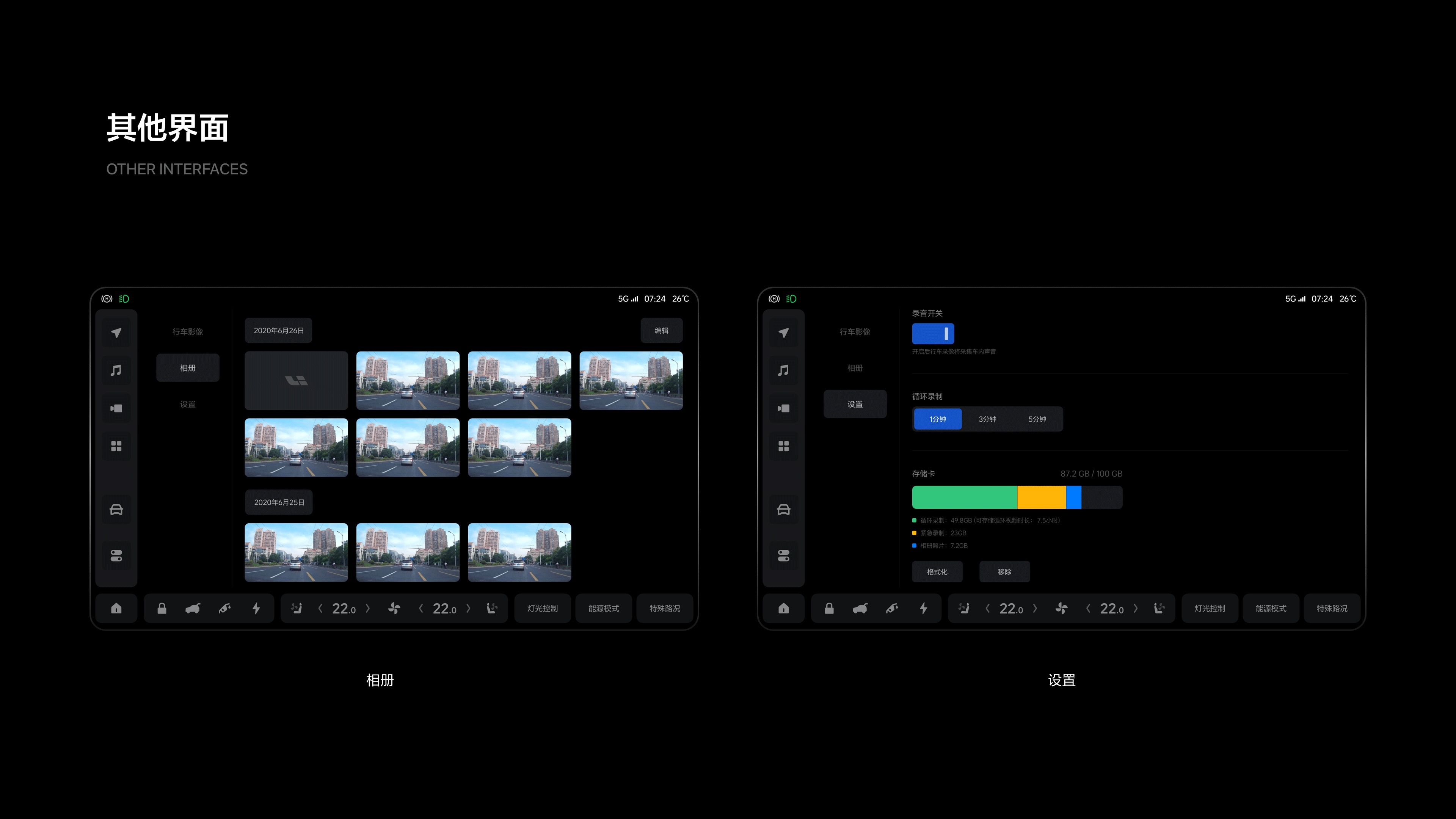Tap dashcam video icon in left screen sidebar
The height and width of the screenshot is (819, 1456).
(x=116, y=408)
